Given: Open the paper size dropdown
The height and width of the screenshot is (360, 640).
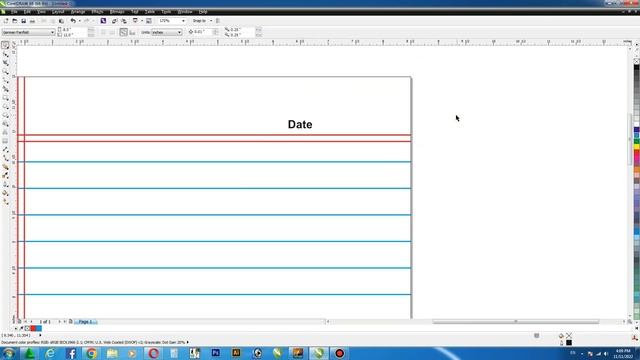Looking at the screenshot, I should [x=52, y=32].
